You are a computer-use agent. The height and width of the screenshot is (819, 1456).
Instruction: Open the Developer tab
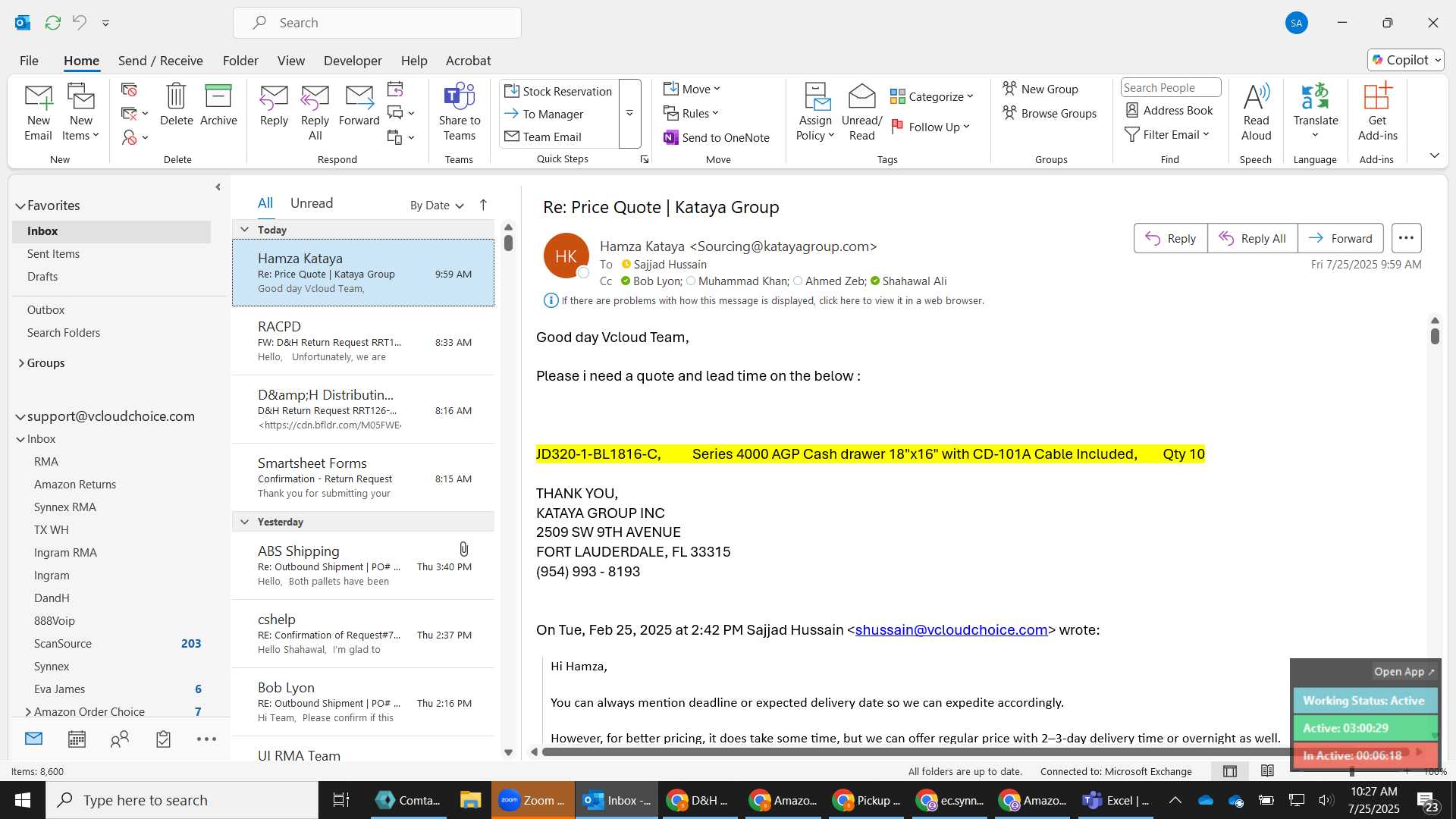coord(353,61)
